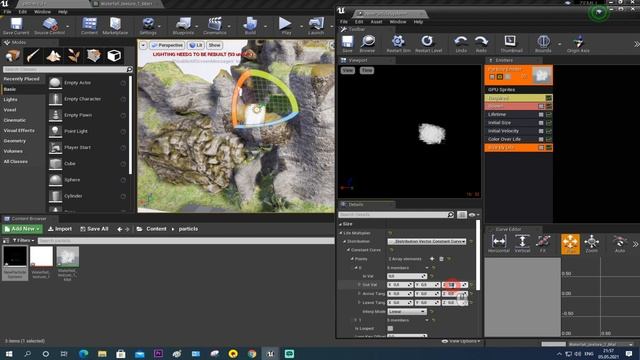Viewport: 640px width, 360px height.
Task: Open the Blueprints toolbar button
Action: [183, 26]
